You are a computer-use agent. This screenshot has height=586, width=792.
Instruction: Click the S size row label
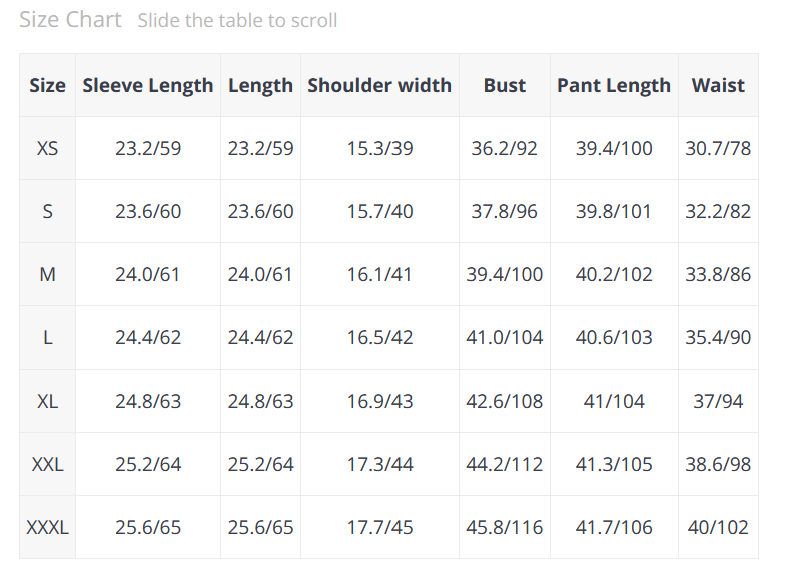[x=47, y=212]
